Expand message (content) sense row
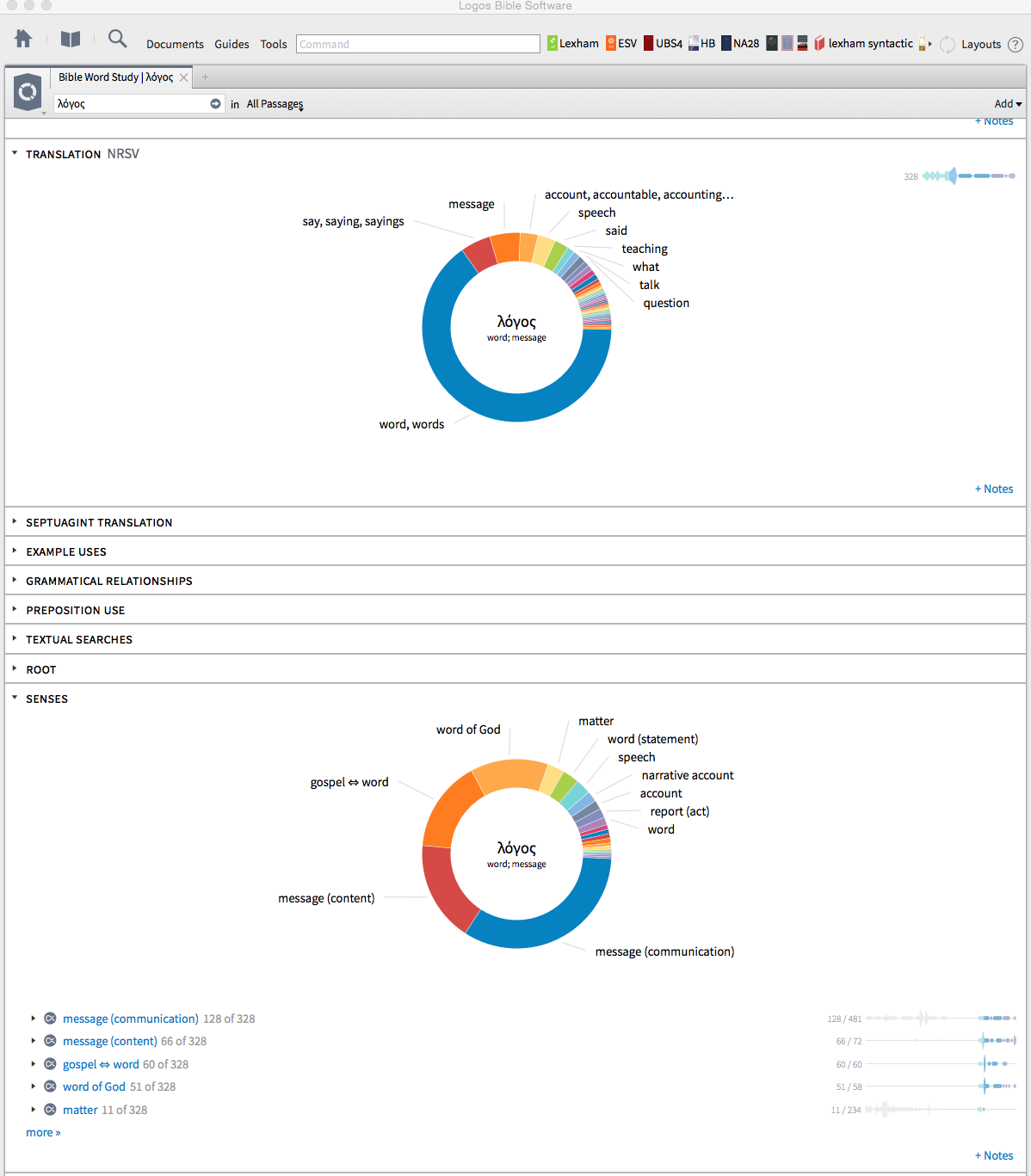 tap(34, 1040)
